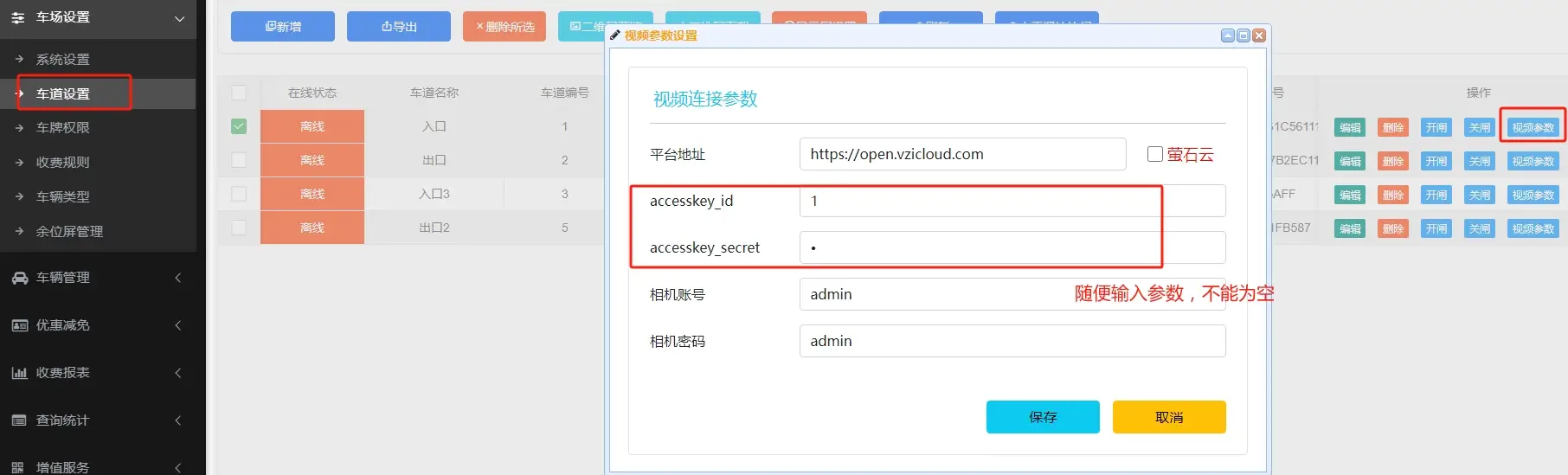Click the 车场设置 sliders icon

(x=18, y=17)
